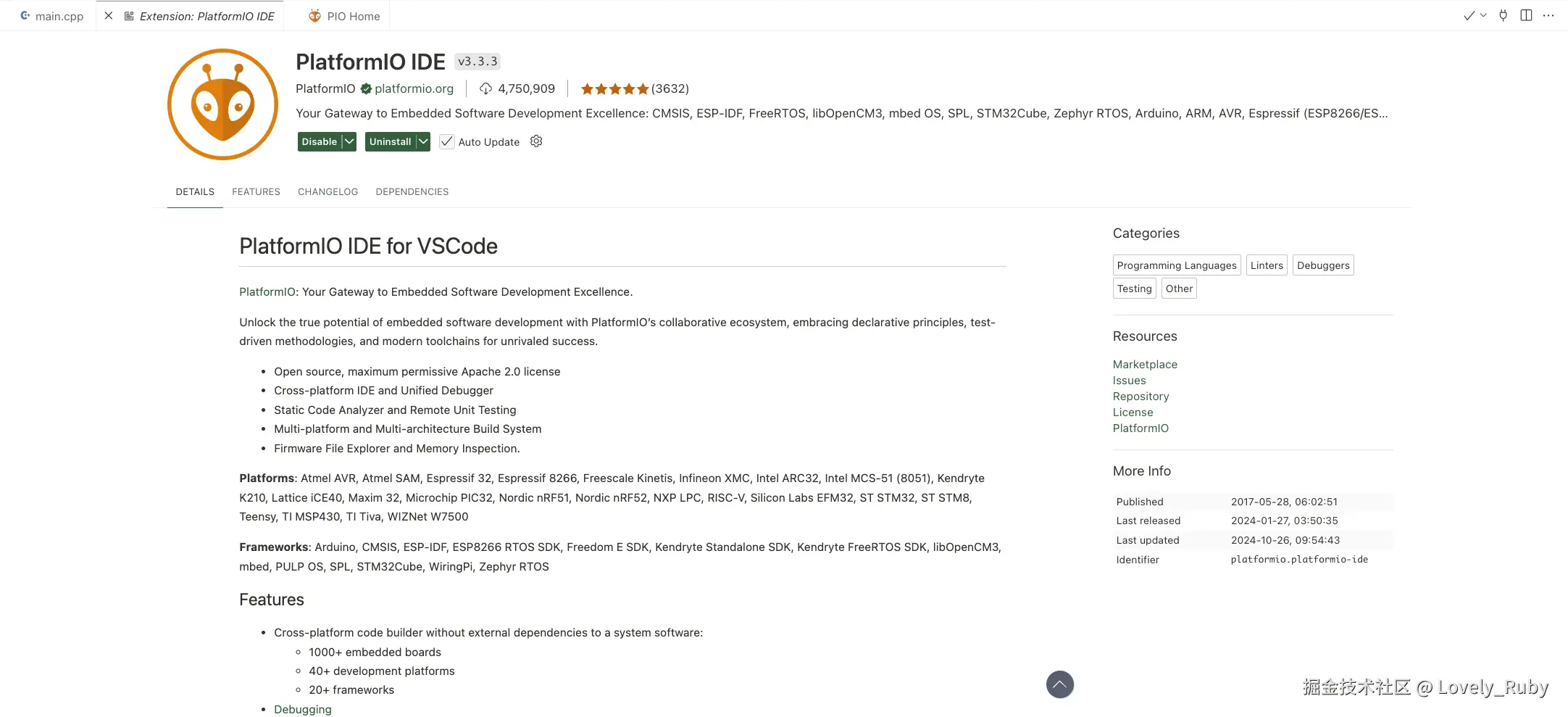The height and width of the screenshot is (717, 1568).
Task: Click the five-star rating icons
Action: [614, 89]
